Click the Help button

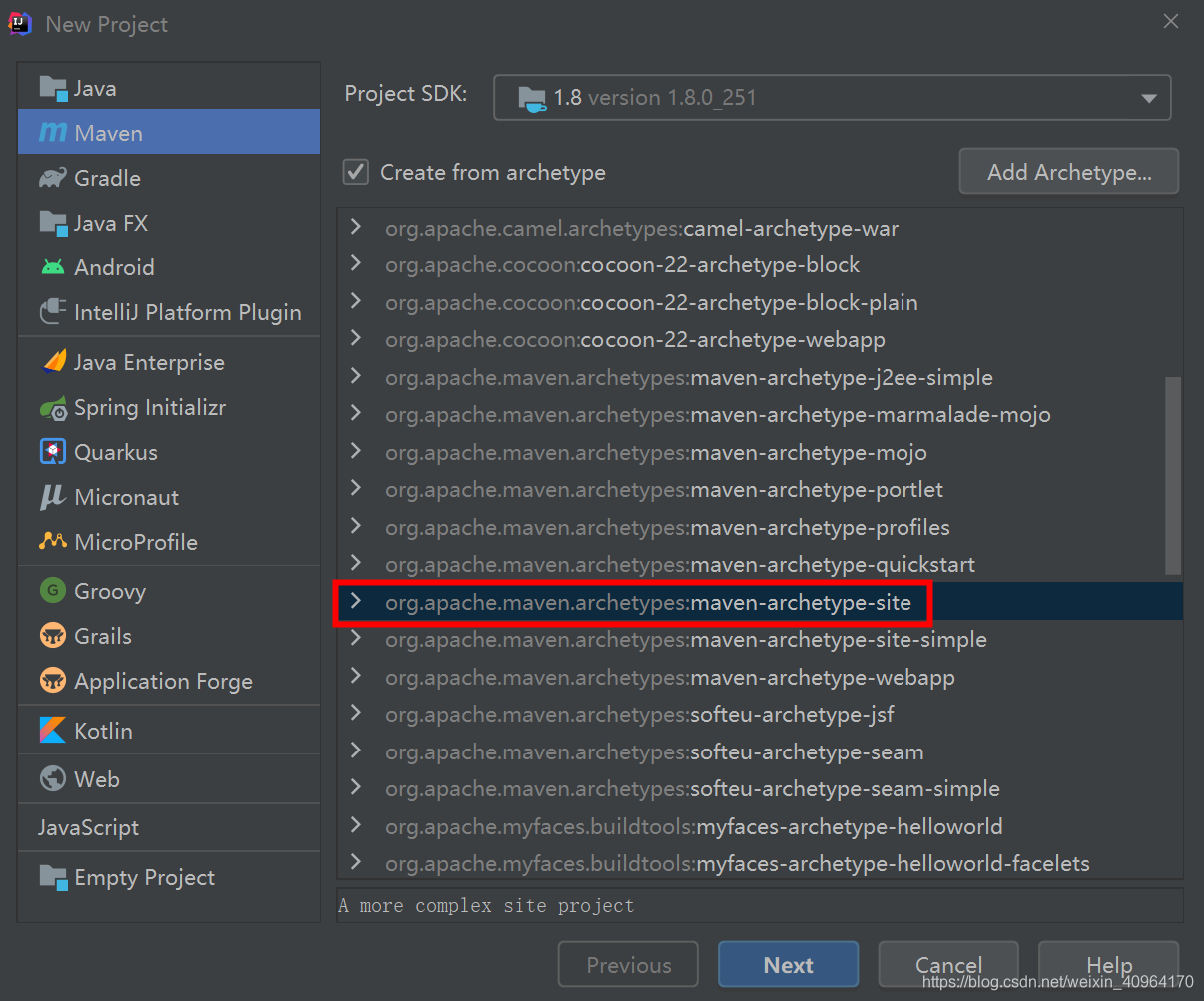(1108, 965)
